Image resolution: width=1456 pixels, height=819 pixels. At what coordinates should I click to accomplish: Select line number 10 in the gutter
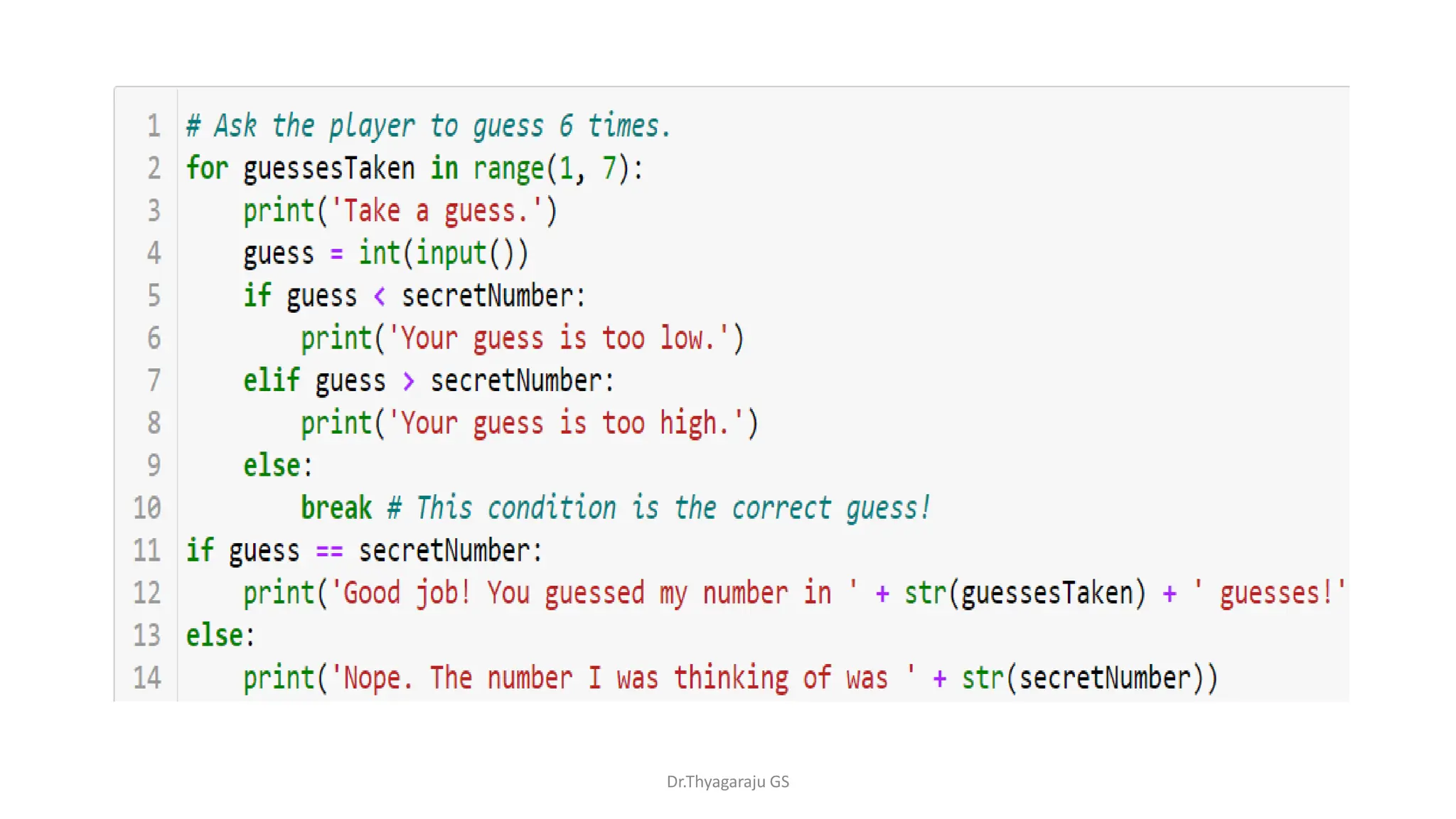tap(147, 508)
